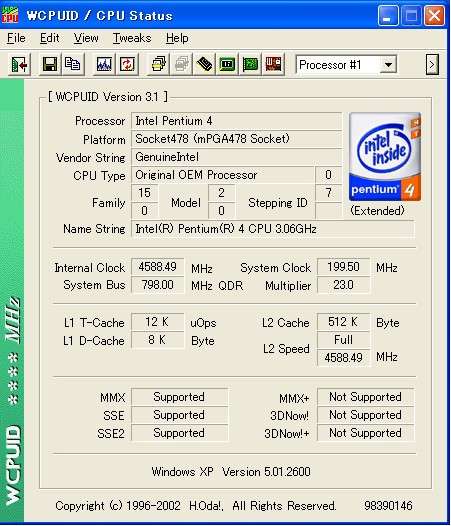The height and width of the screenshot is (526, 451).
Task: Click the Internal Clock value field
Action: point(158,267)
